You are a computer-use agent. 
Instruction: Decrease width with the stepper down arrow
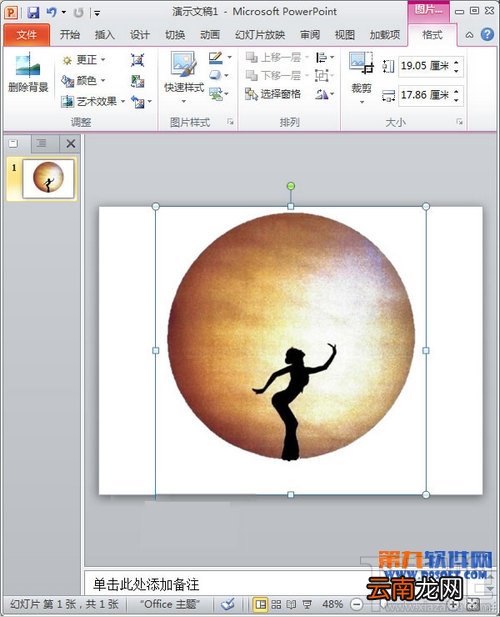coord(456,100)
